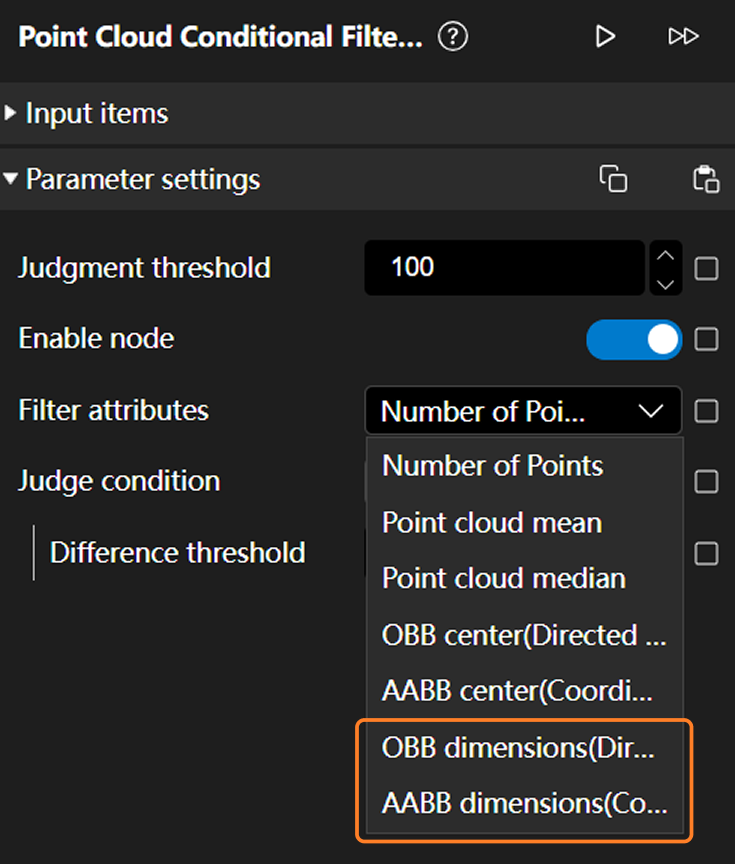Run the node with play icon
Viewport: 735px width, 864px height.
[x=605, y=38]
